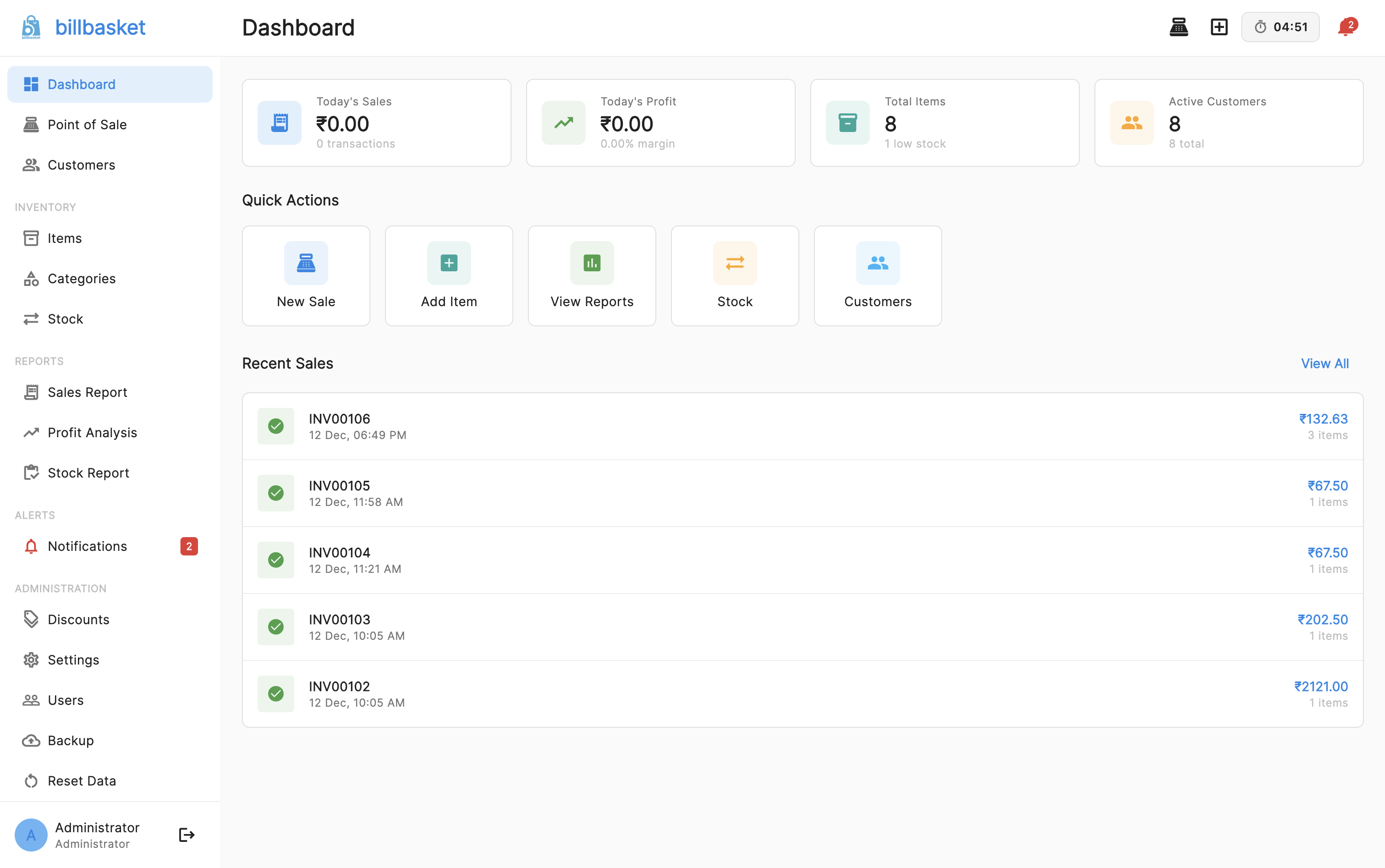This screenshot has height=868, width=1385.
Task: Select the New Sale quick action
Action: click(x=306, y=275)
